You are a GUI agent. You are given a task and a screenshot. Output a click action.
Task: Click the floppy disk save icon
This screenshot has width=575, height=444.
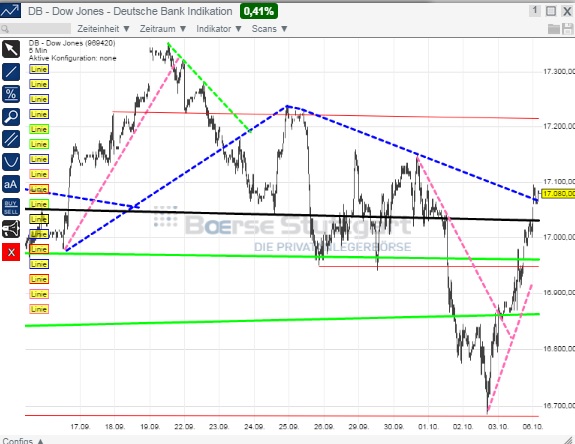(x=567, y=29)
